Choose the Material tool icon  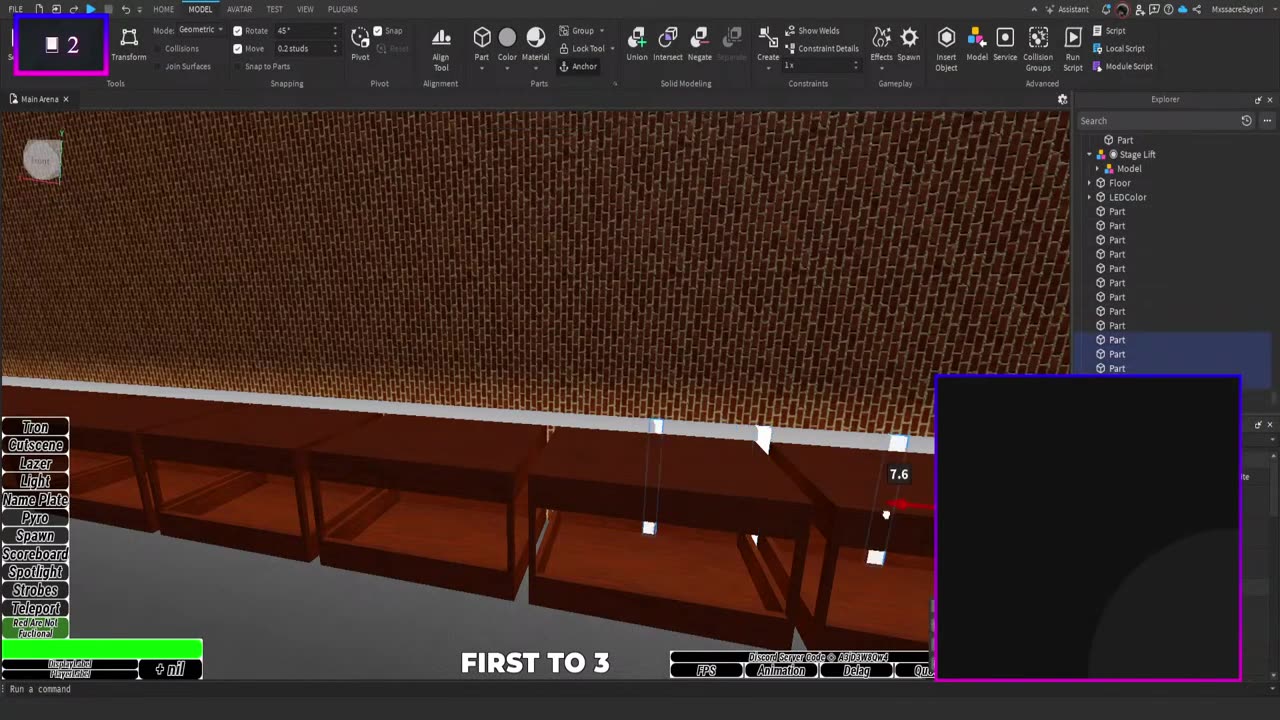(x=536, y=38)
